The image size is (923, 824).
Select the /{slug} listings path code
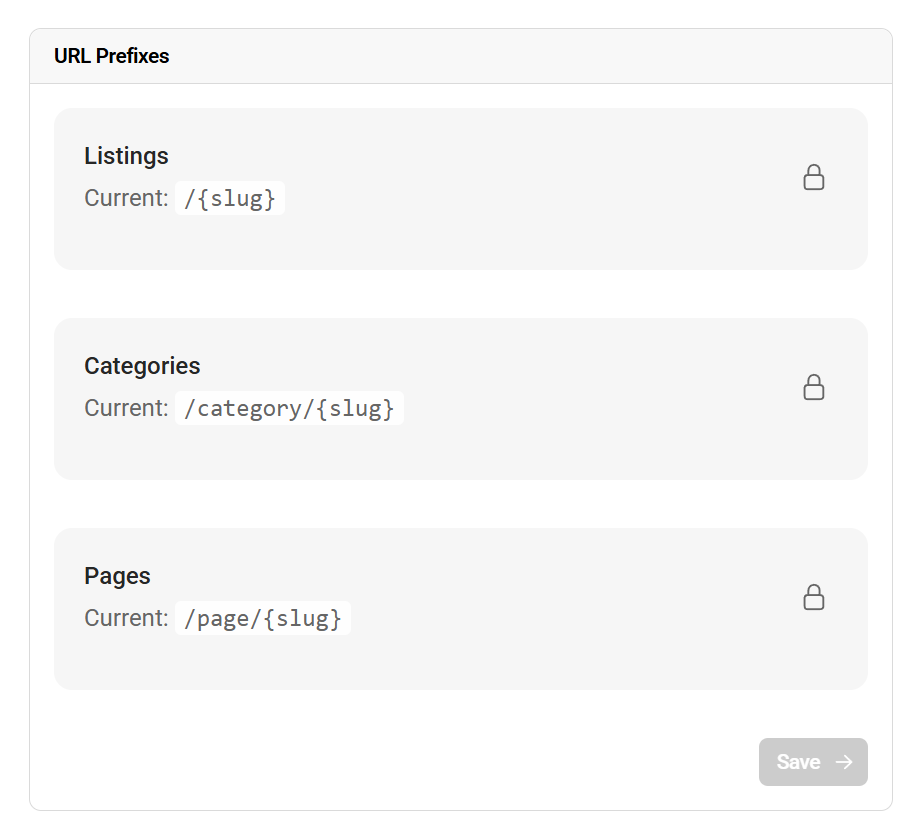tap(230, 198)
